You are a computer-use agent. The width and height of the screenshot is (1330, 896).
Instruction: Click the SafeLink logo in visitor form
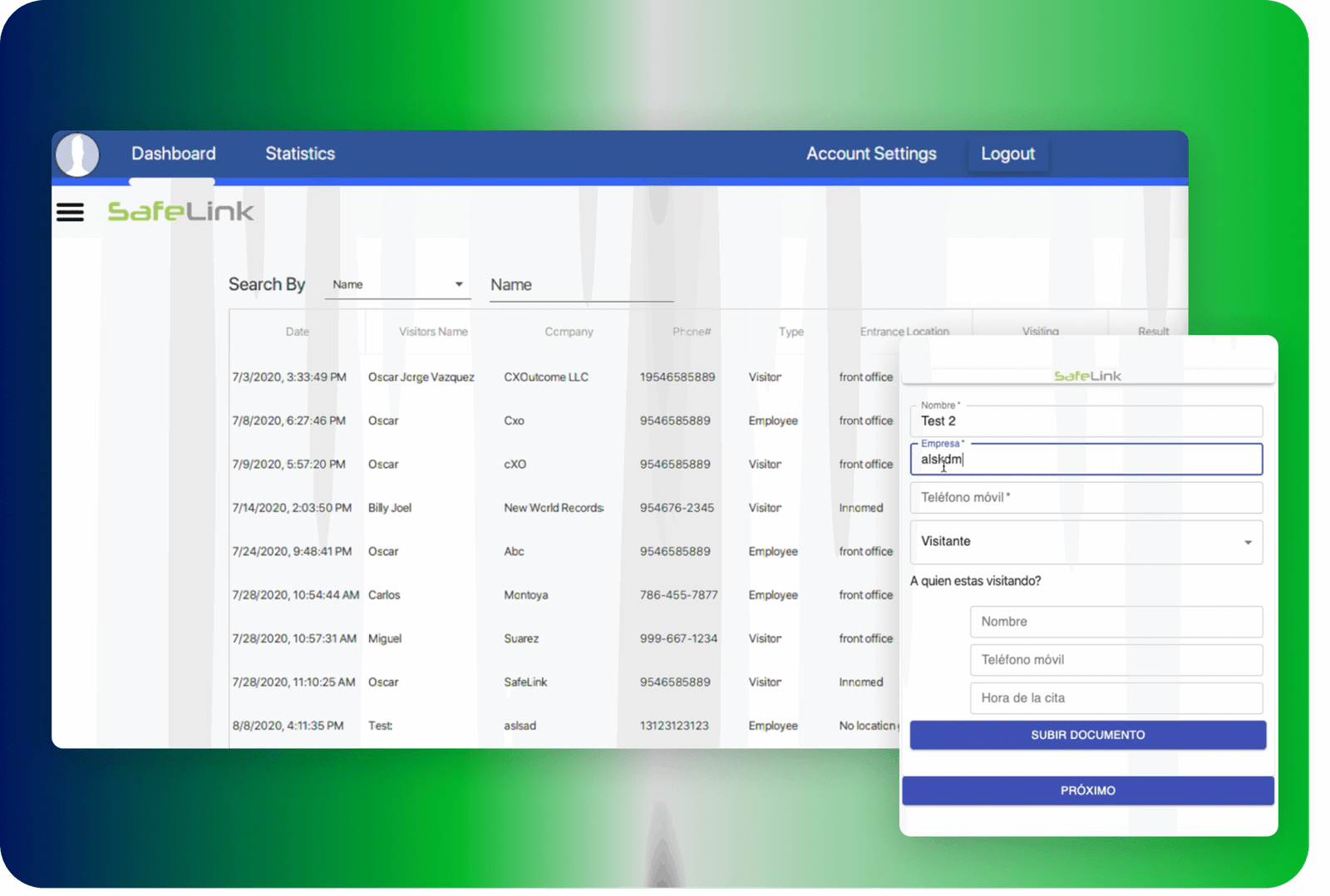click(1087, 377)
